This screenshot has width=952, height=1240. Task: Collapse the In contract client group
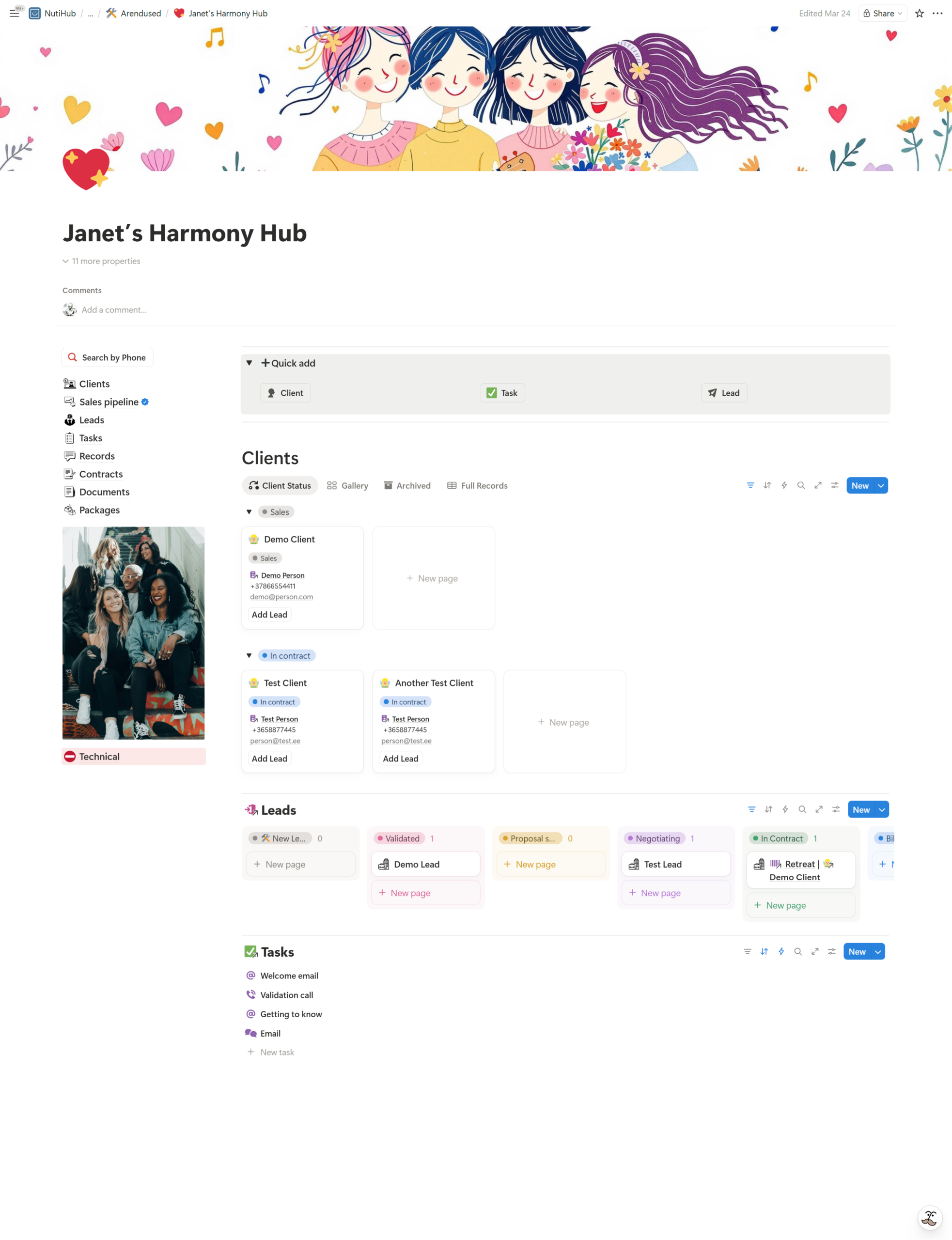tap(250, 655)
